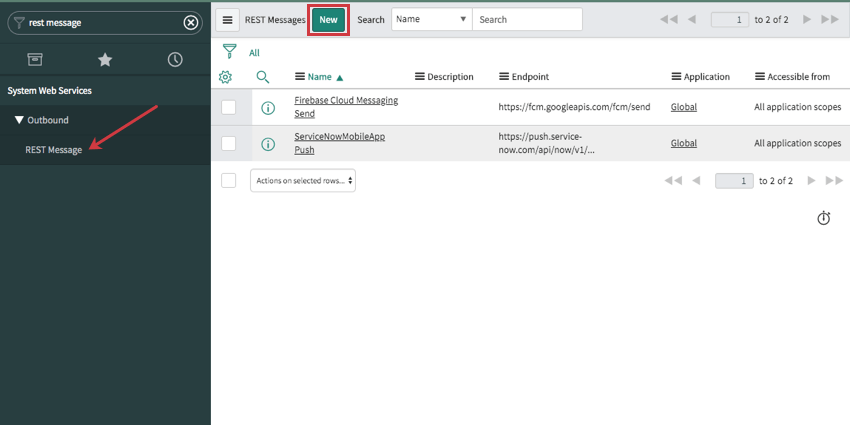This screenshot has height=425, width=850.
Task: Open the History clock tab
Action: click(x=175, y=60)
